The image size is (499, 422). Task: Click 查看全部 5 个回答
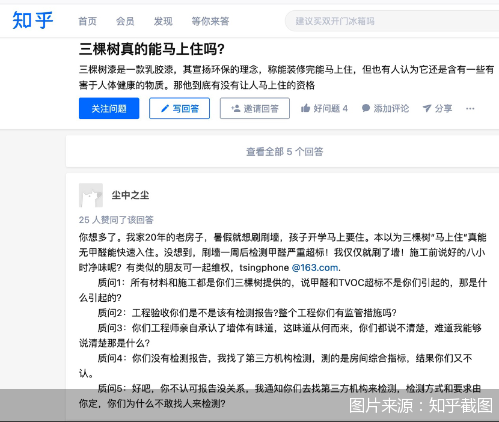(284, 152)
